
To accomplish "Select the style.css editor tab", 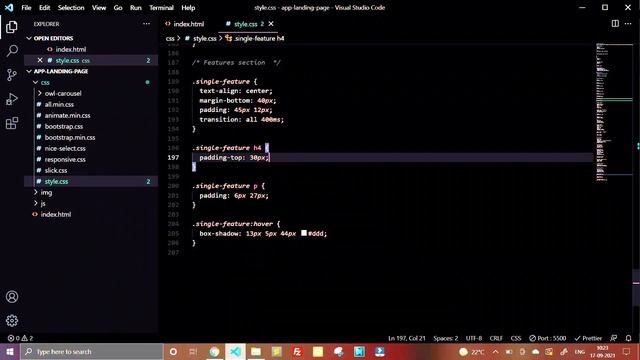I will (245, 24).
